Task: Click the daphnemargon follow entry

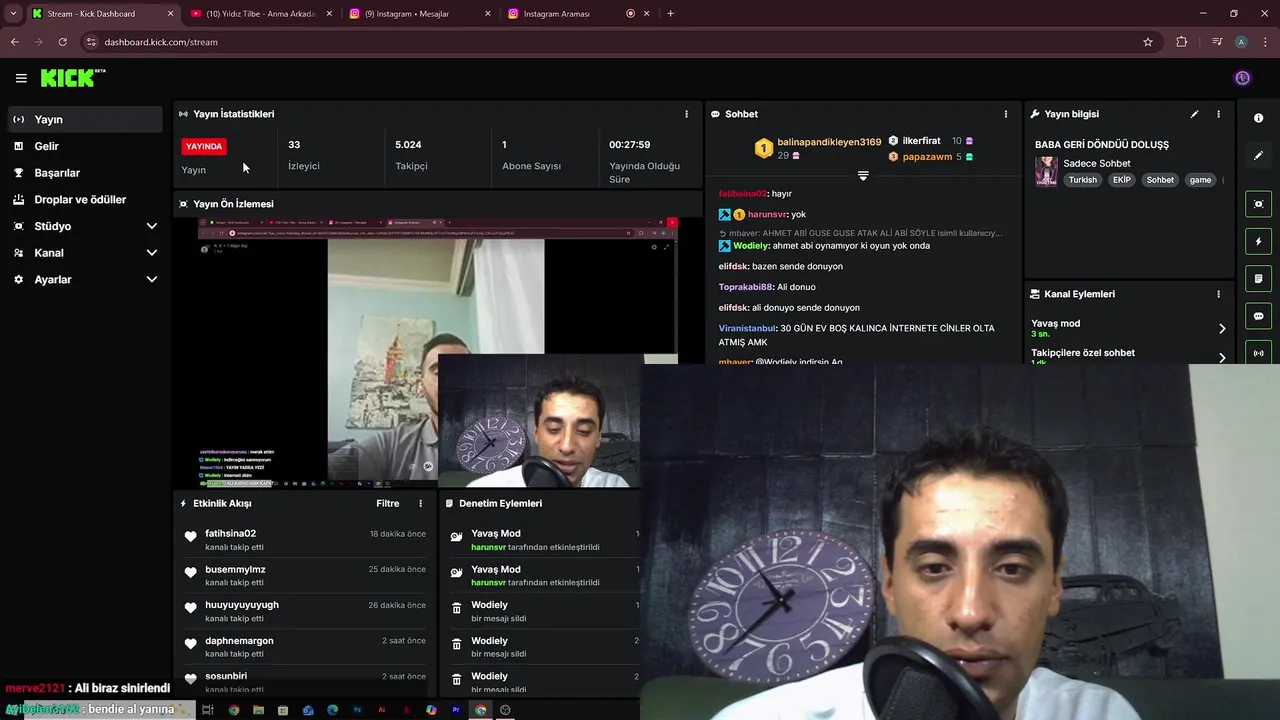Action: click(305, 647)
